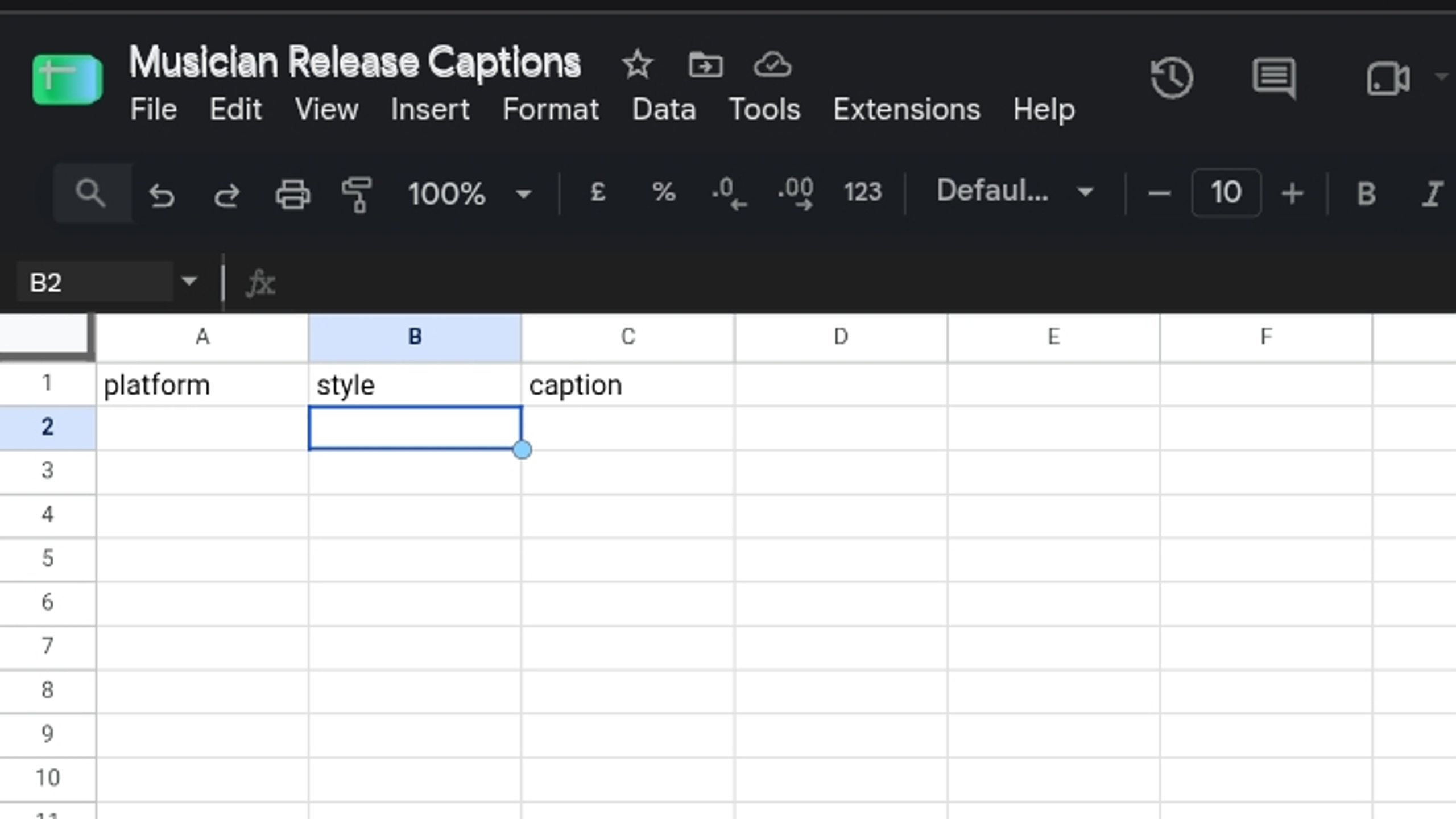The height and width of the screenshot is (819, 1456).
Task: Open the Tools menu
Action: tap(764, 109)
